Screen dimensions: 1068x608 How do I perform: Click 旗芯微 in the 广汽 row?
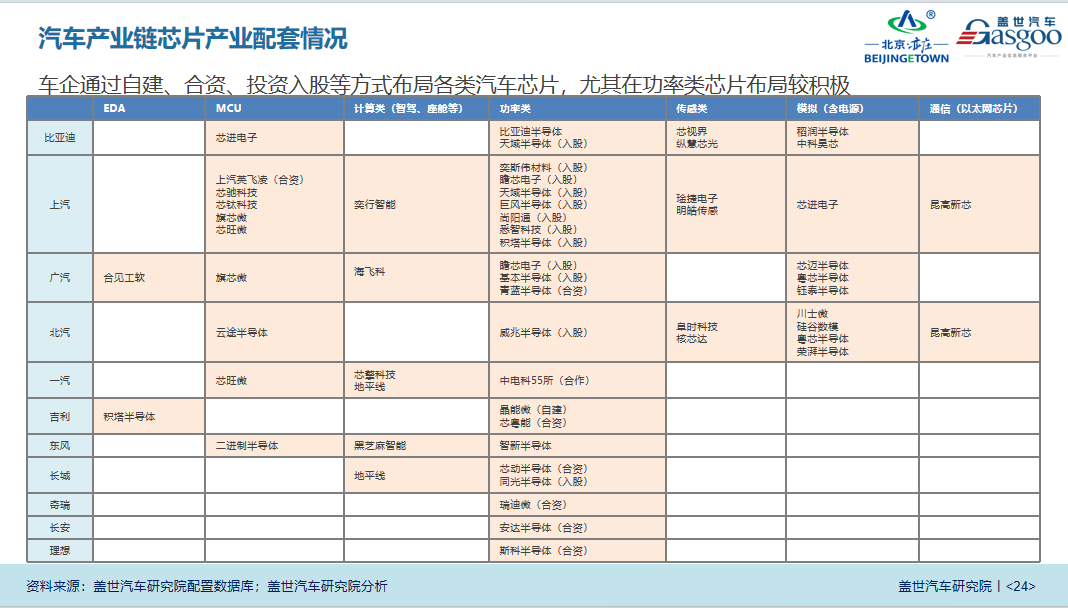pyautogui.click(x=231, y=278)
